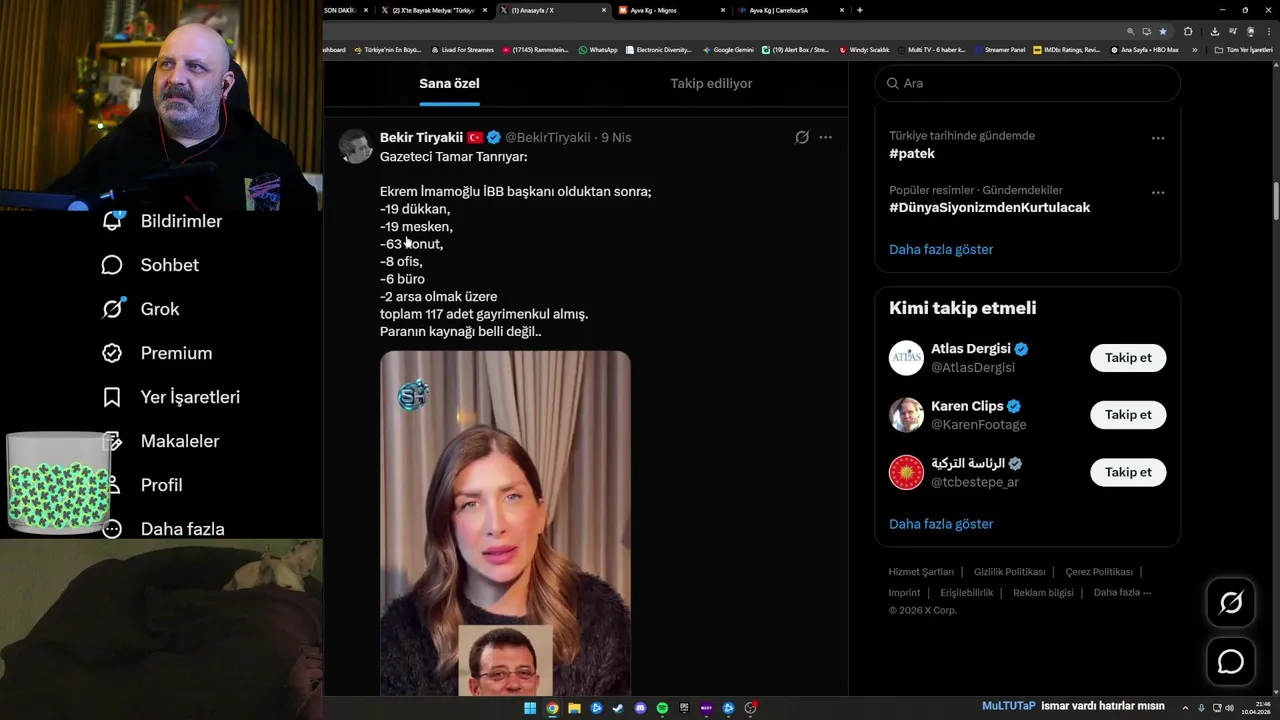Open floating Grok button at bottom right
1280x720 pixels.
tap(1231, 602)
